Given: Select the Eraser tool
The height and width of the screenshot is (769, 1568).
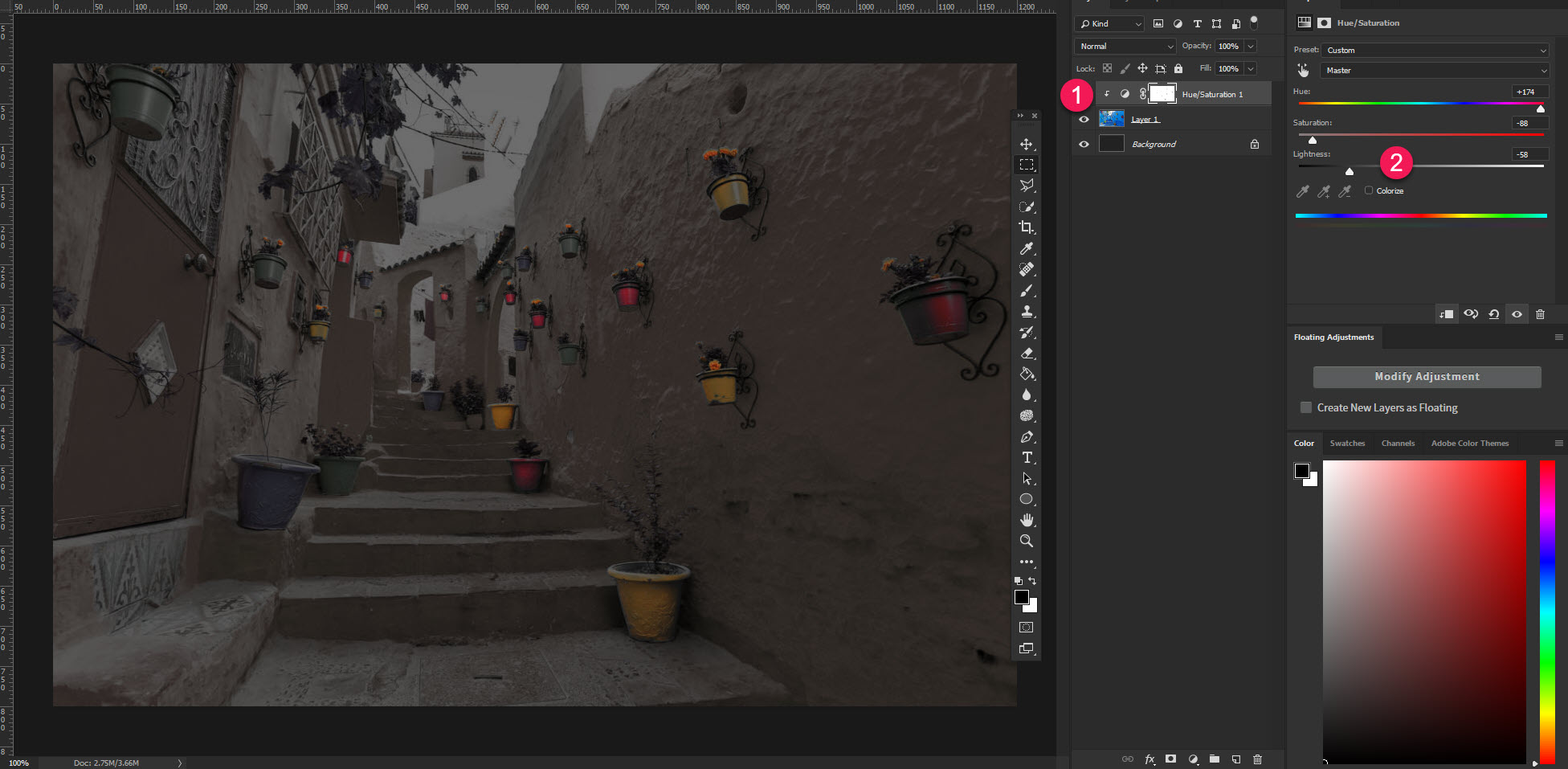Looking at the screenshot, I should [1026, 353].
